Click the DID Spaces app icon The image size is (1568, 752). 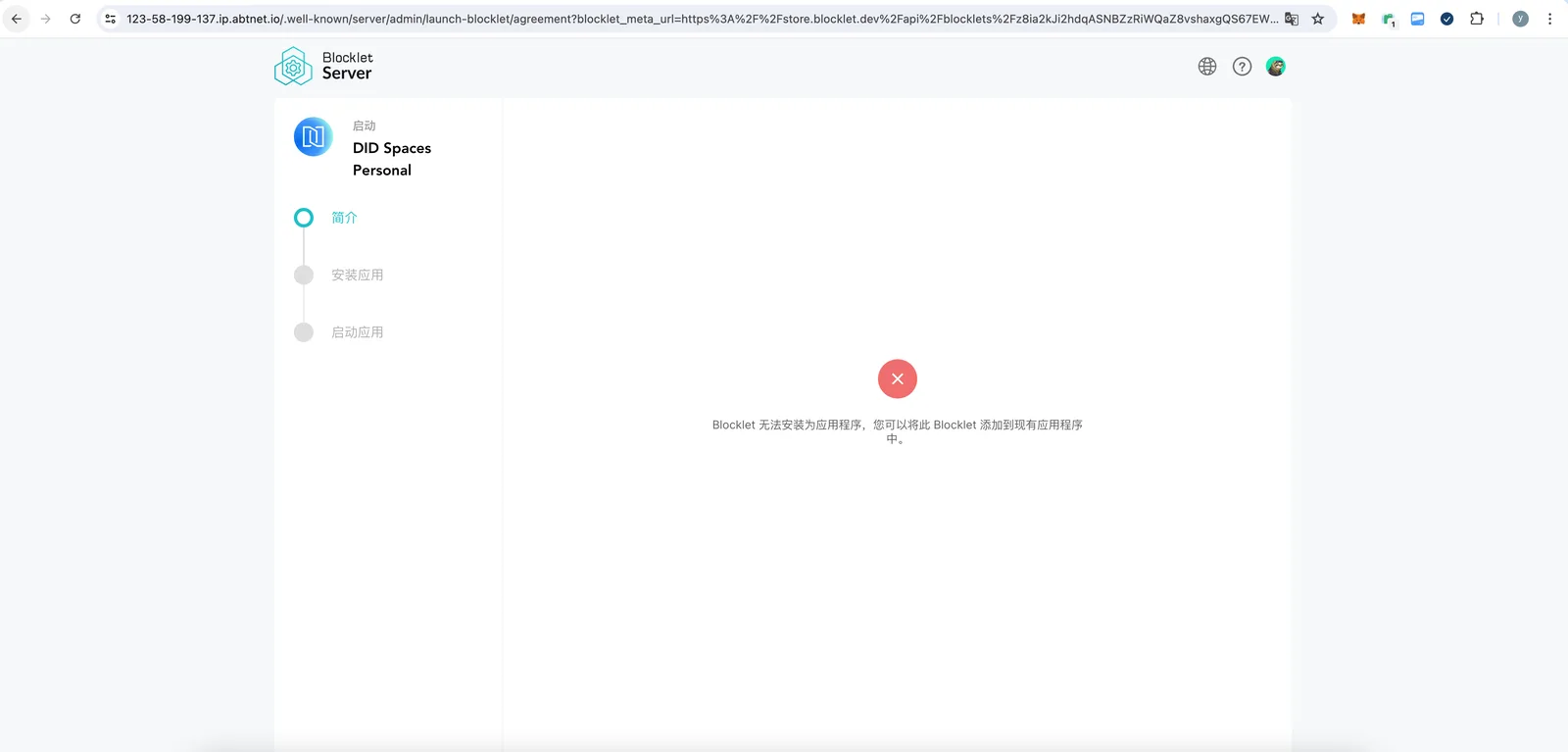[x=314, y=137]
